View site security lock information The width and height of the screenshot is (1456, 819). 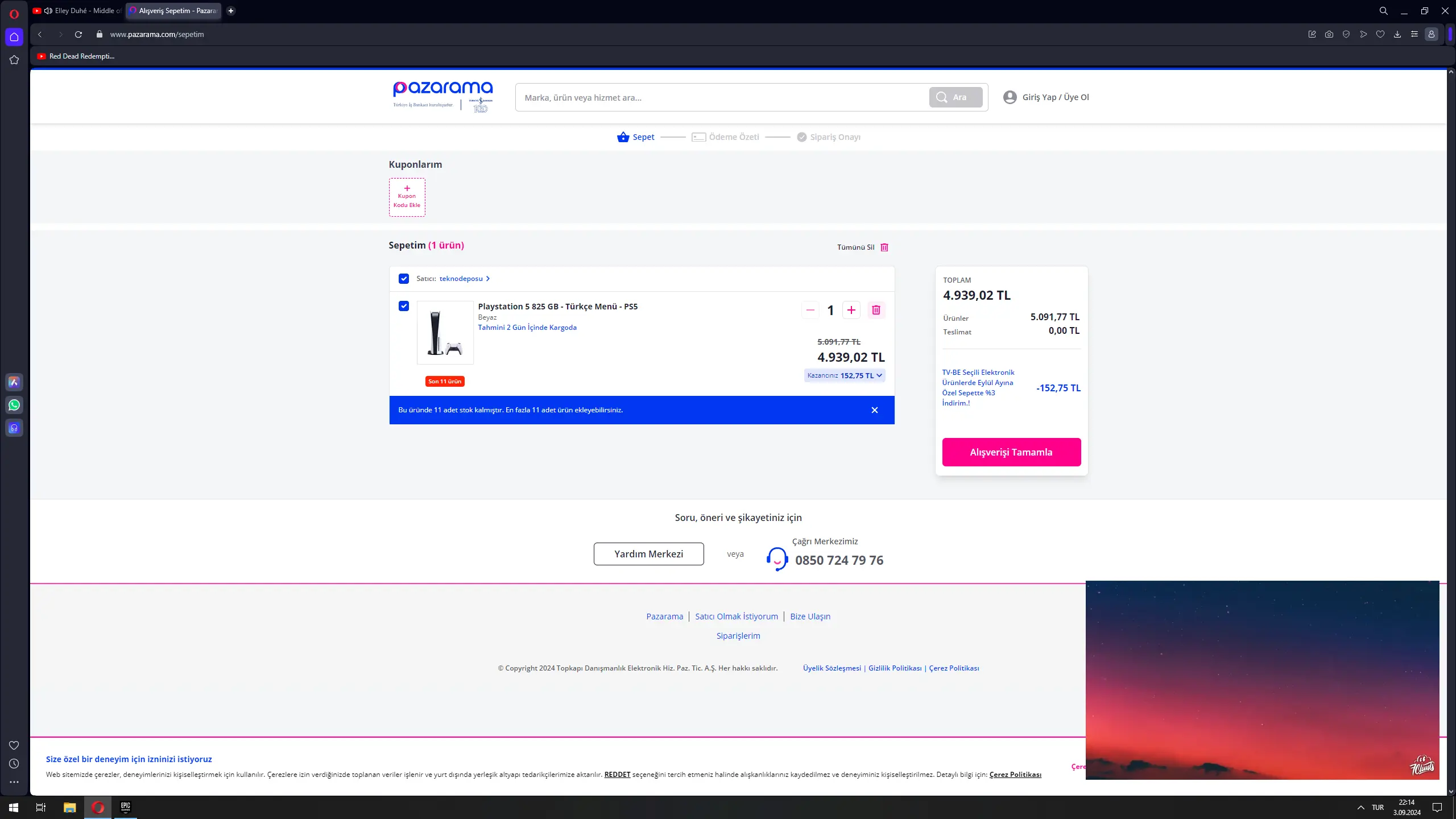tap(100, 34)
